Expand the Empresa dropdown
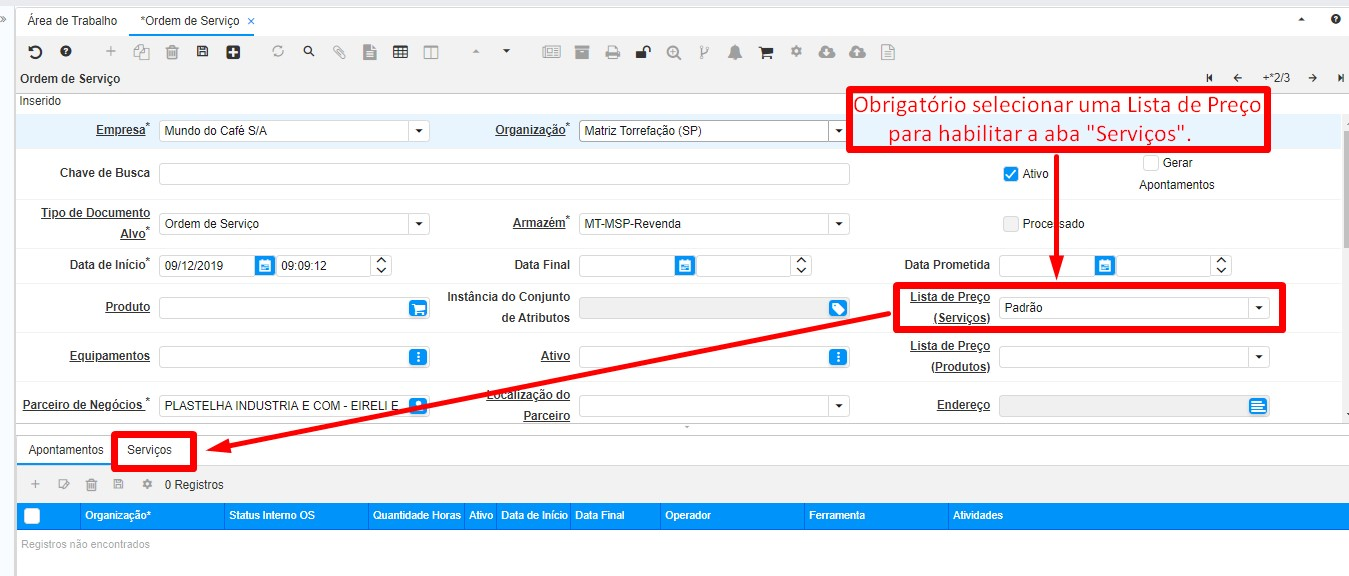This screenshot has width=1349, height=576. tap(419, 131)
